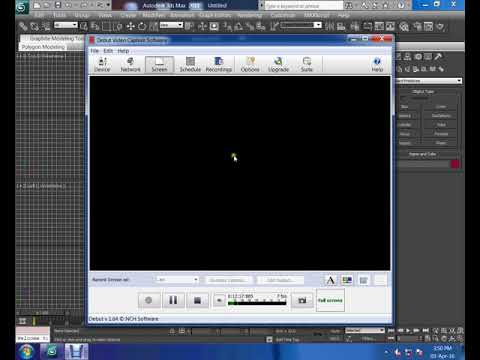The image size is (480, 360).
Task: Click the 3ds Max search keyword field
Action: click(x=303, y=6)
